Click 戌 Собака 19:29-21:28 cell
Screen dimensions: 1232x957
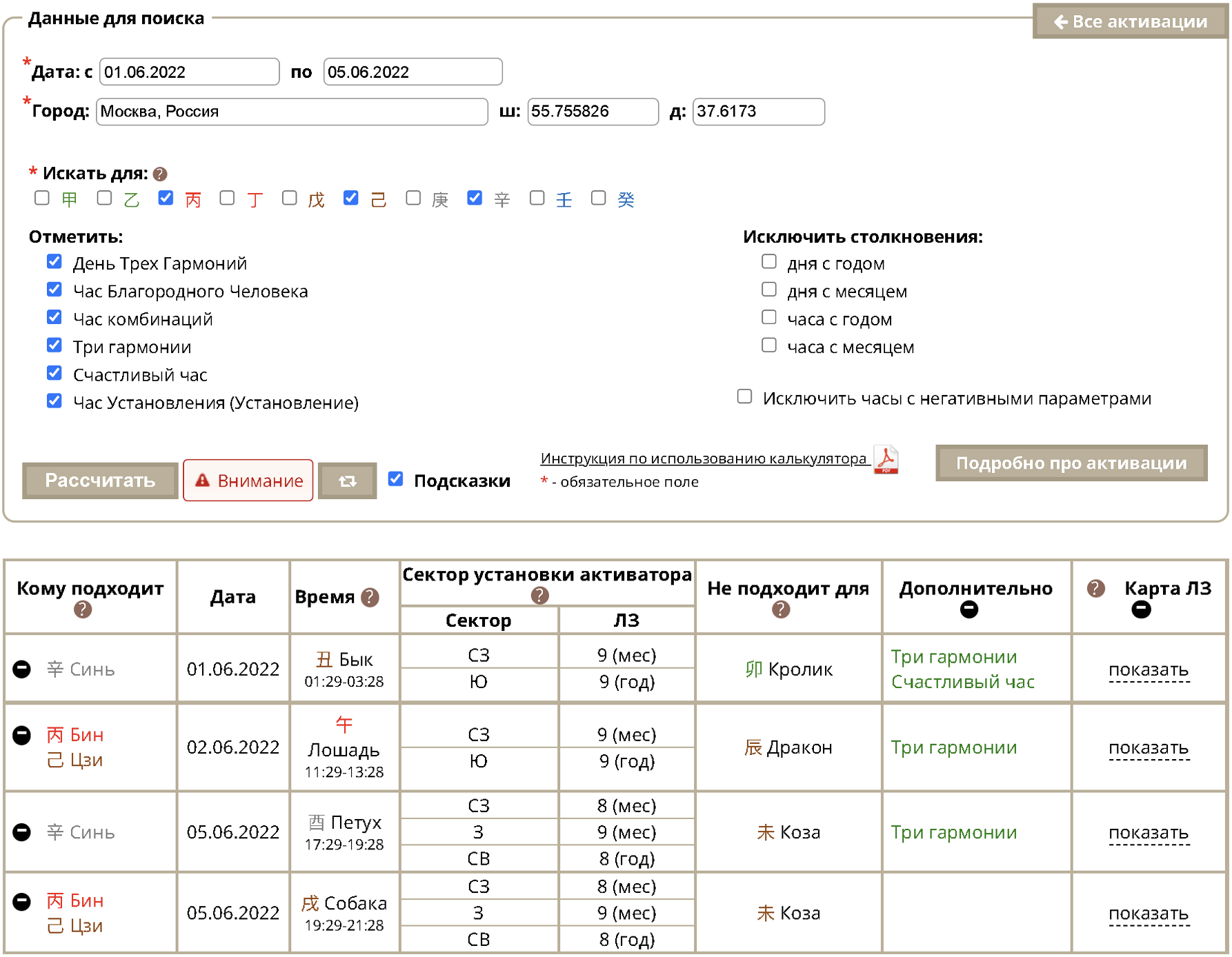click(x=344, y=914)
